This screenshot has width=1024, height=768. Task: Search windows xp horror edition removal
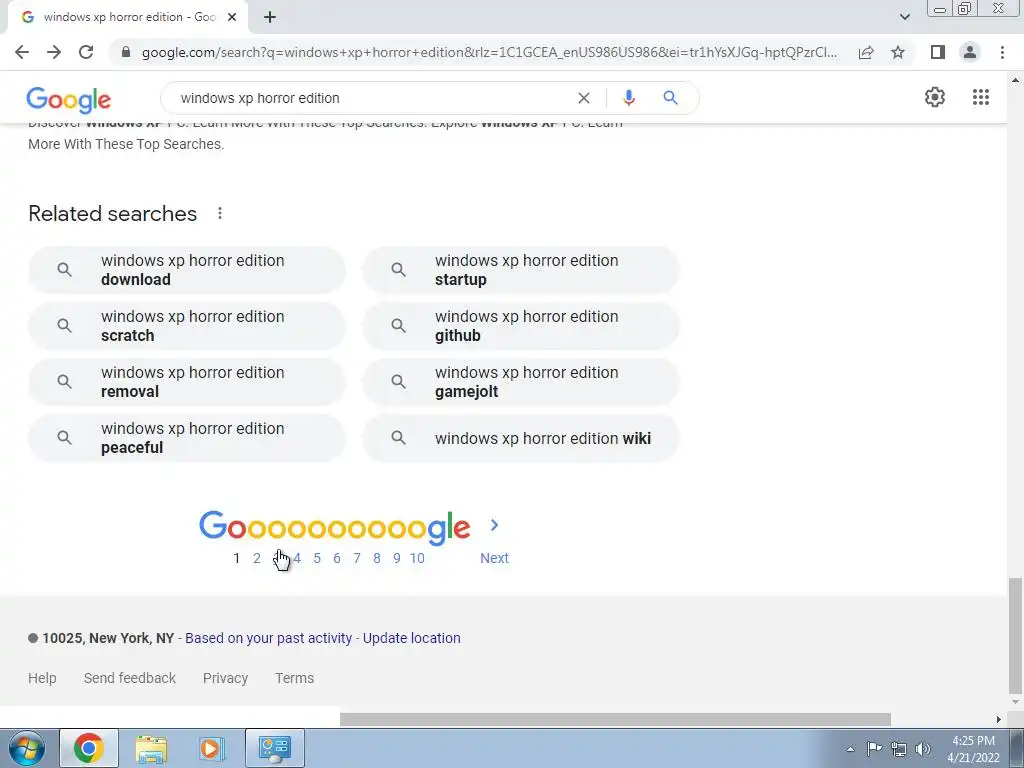click(187, 382)
